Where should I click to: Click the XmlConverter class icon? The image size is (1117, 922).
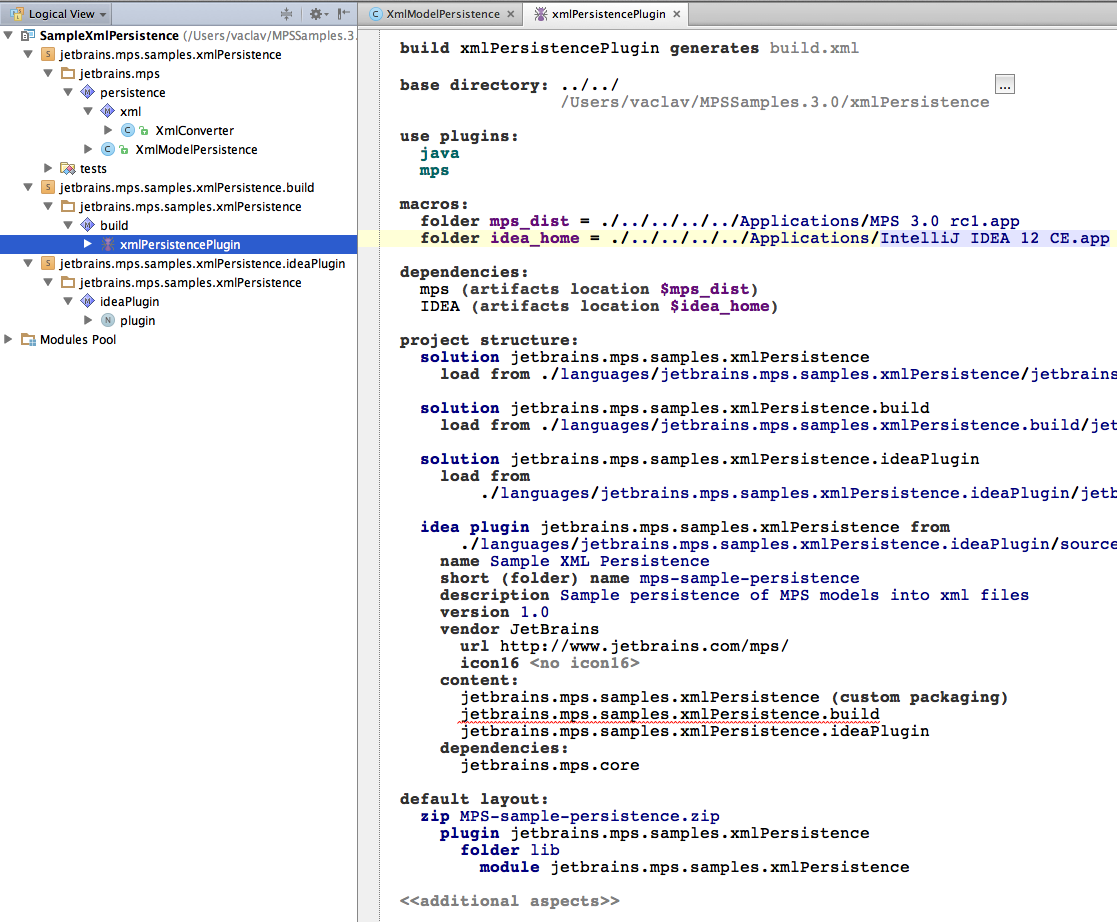(x=128, y=130)
